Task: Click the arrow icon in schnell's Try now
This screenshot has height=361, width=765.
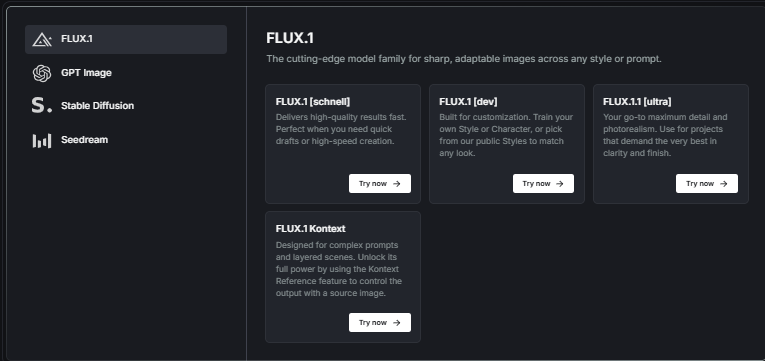Action: (397, 184)
